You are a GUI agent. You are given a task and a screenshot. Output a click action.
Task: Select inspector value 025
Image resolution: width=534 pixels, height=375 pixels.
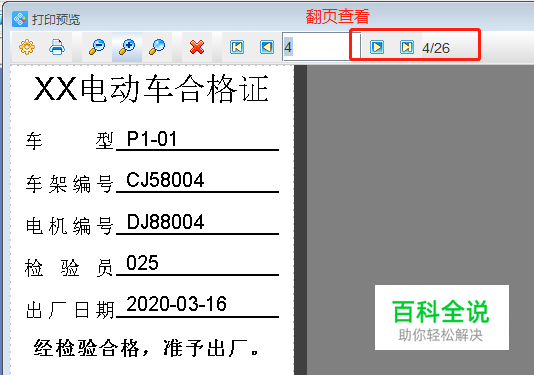(x=142, y=263)
